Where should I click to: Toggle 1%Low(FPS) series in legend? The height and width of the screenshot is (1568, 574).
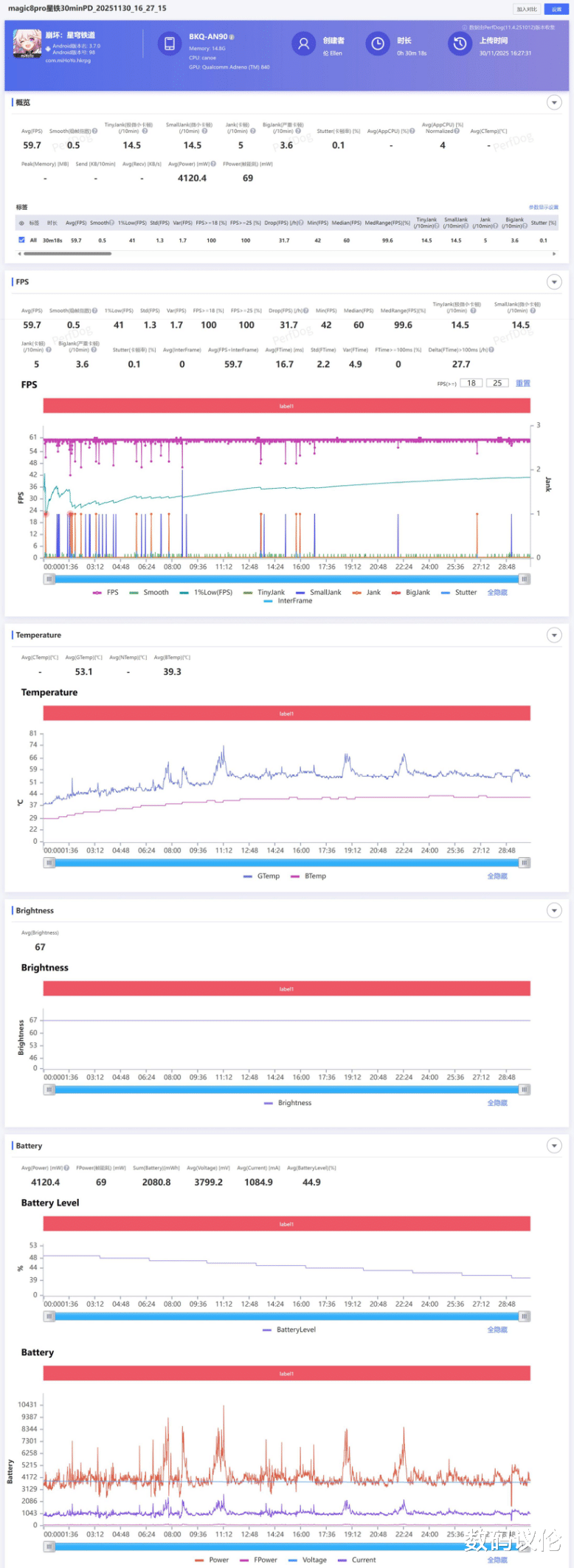tap(206, 593)
